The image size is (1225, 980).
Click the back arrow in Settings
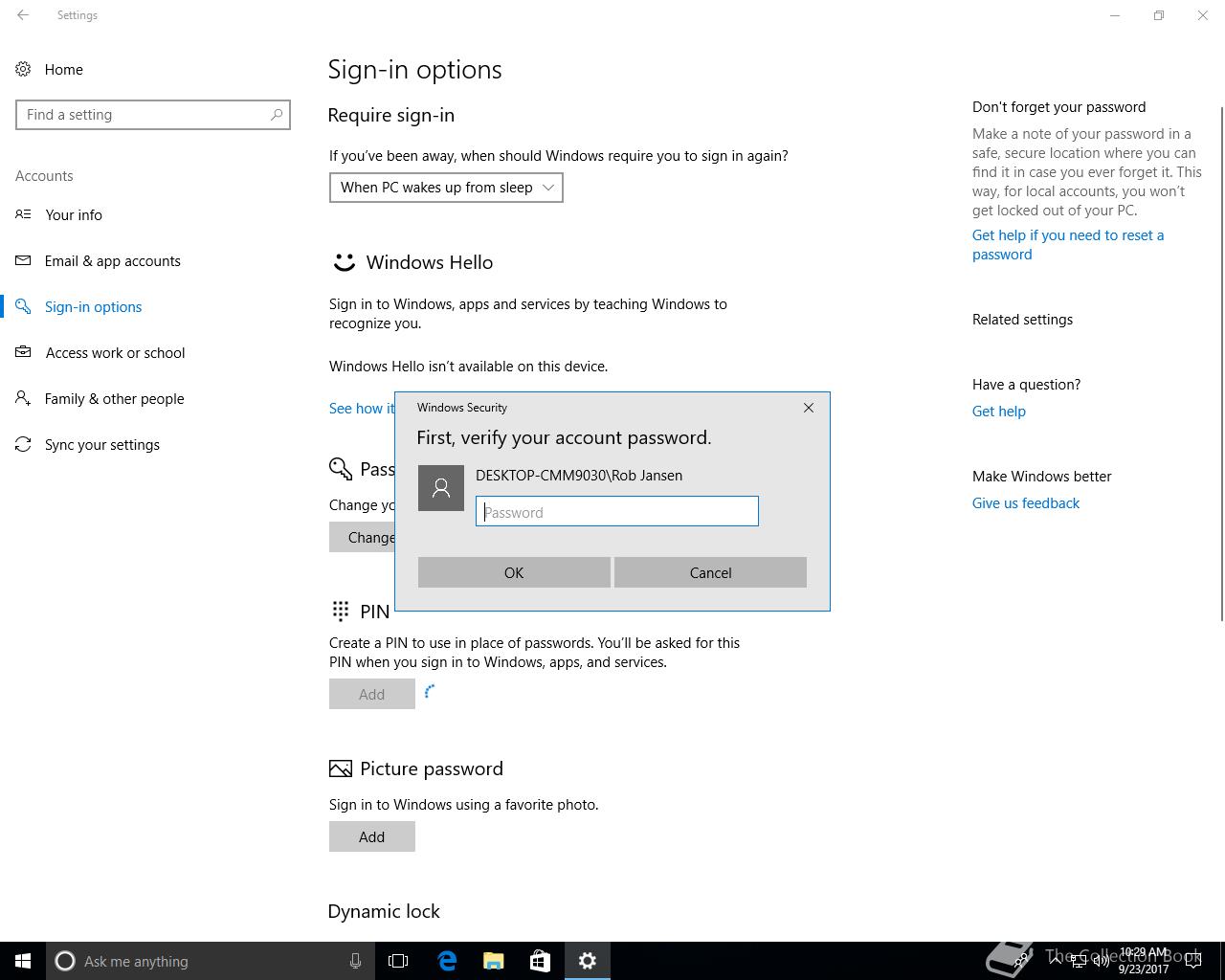click(x=23, y=15)
